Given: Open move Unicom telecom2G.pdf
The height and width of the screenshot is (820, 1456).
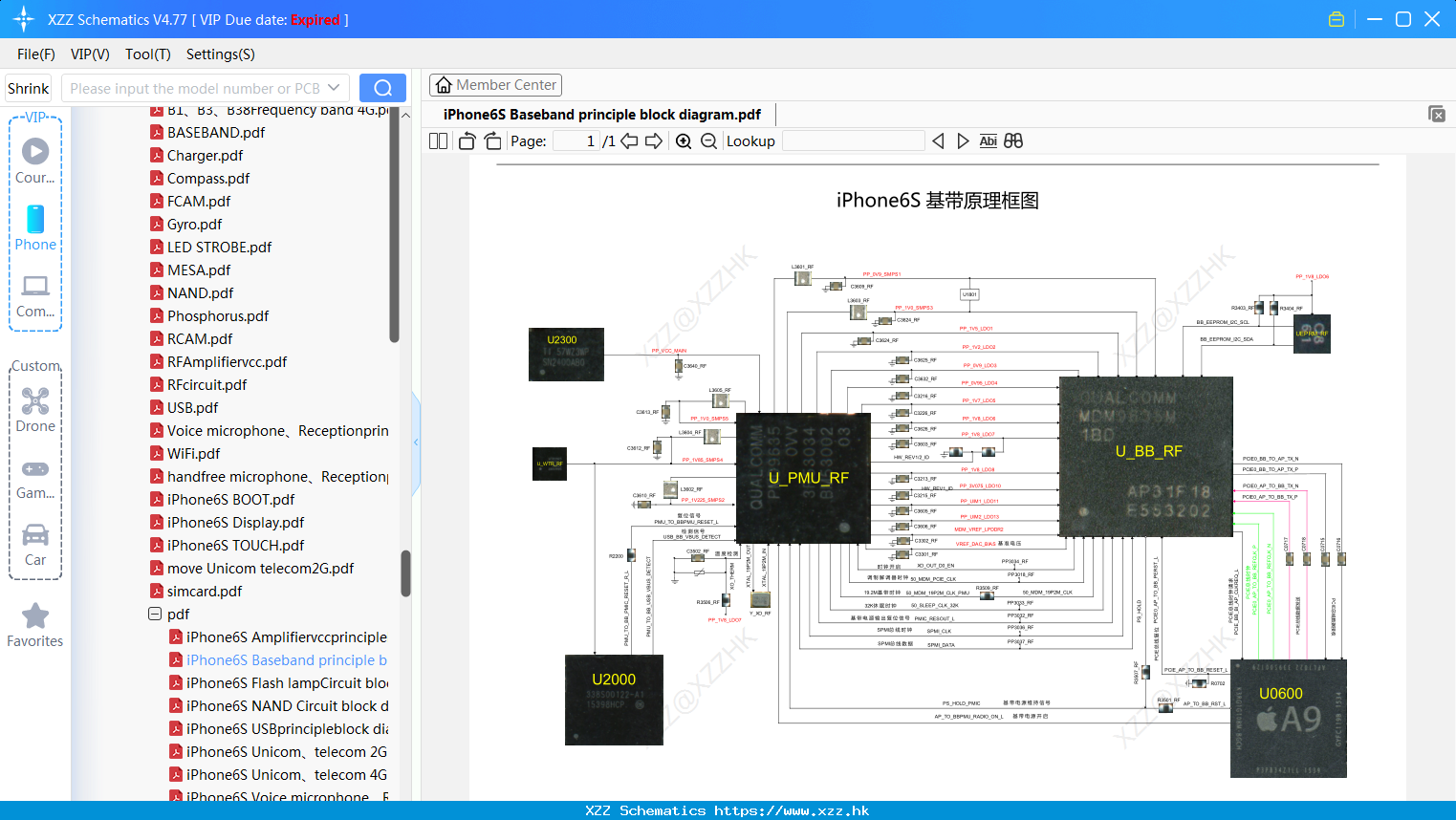Looking at the screenshot, I should [x=260, y=569].
